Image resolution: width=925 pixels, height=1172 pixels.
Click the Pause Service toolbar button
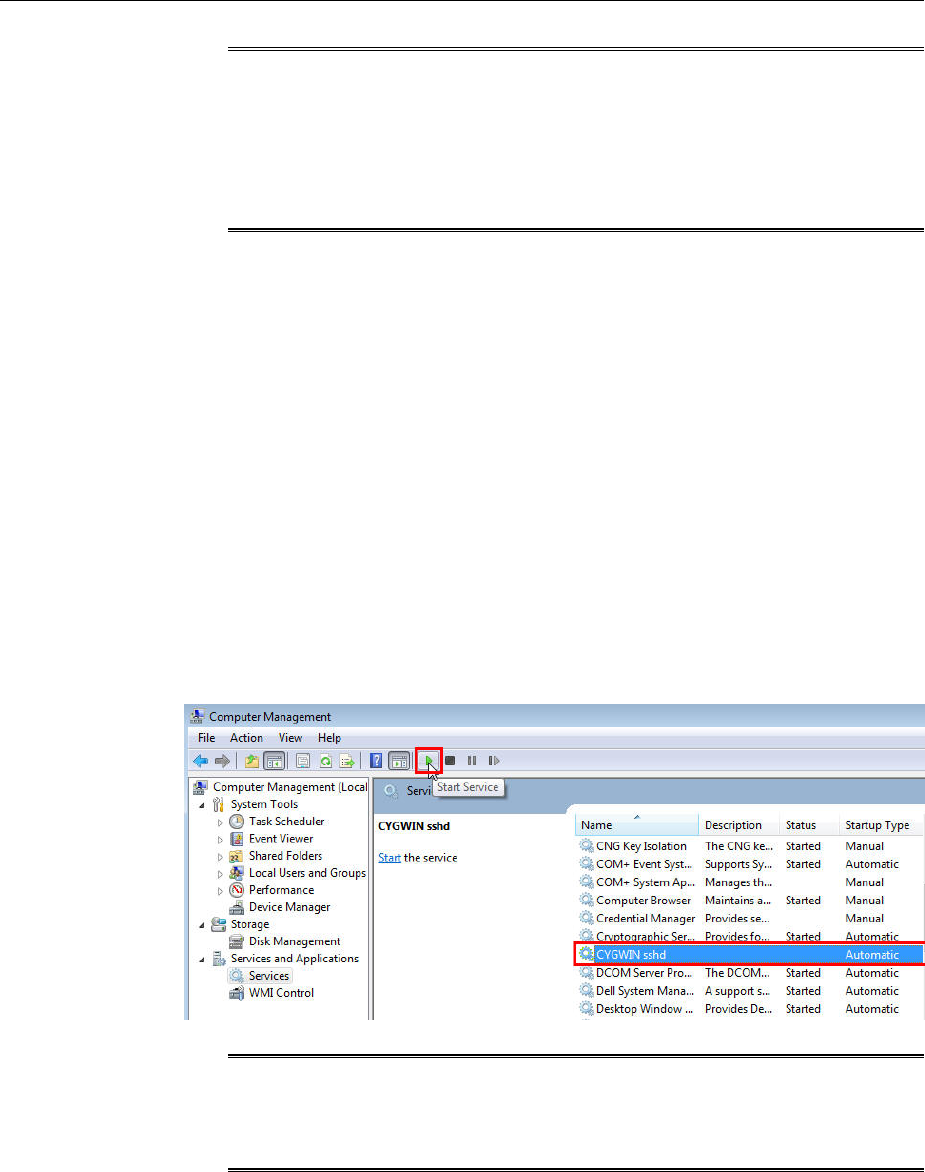point(471,761)
